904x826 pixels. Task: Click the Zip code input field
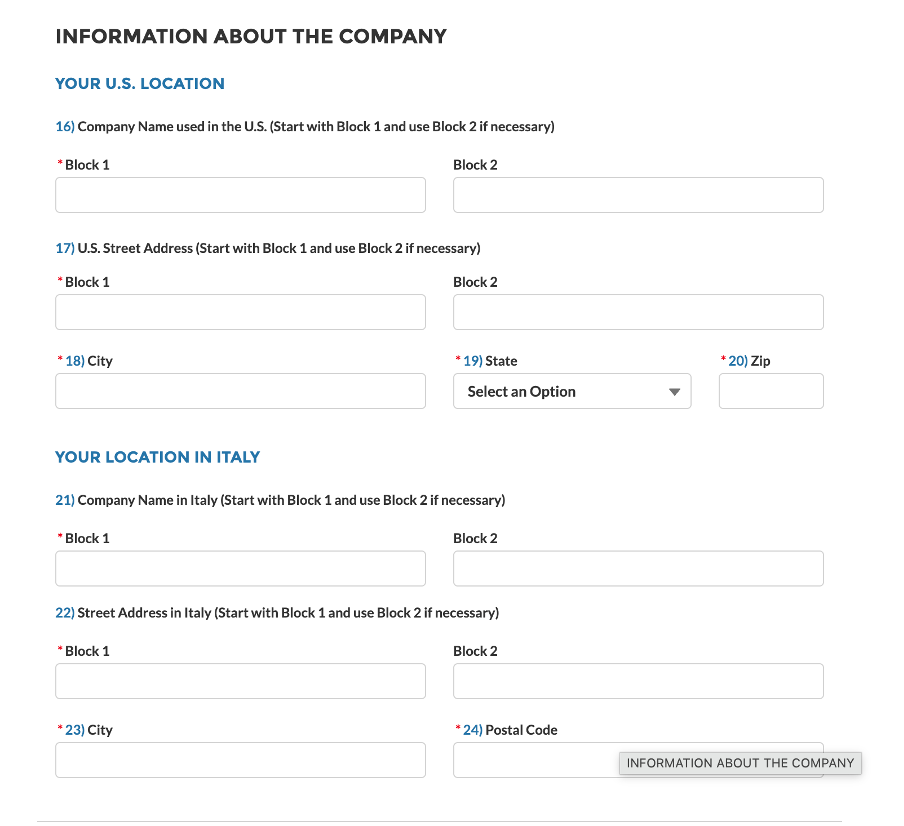[x=771, y=391]
